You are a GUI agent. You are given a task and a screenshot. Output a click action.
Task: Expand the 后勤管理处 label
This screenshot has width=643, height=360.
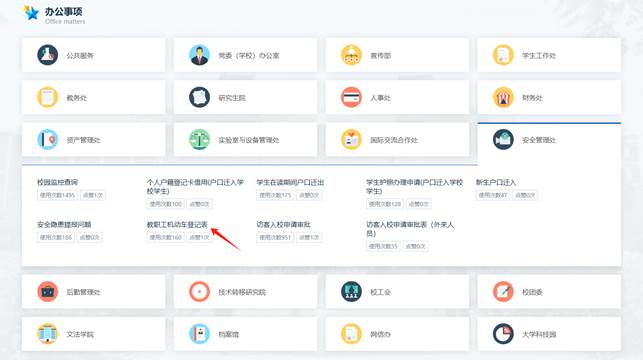click(x=83, y=292)
